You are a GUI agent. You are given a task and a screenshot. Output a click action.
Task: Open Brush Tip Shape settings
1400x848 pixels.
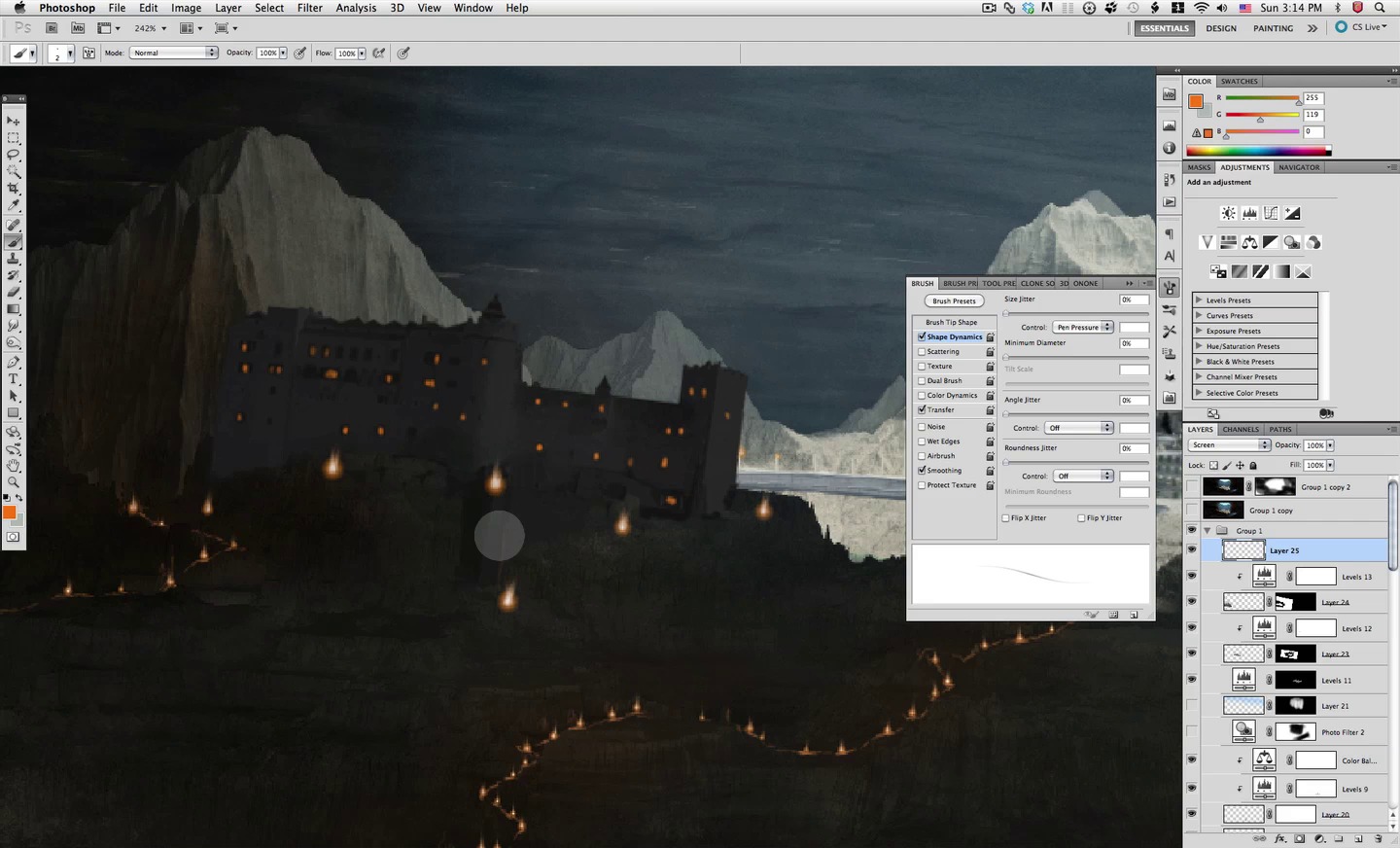click(x=952, y=322)
